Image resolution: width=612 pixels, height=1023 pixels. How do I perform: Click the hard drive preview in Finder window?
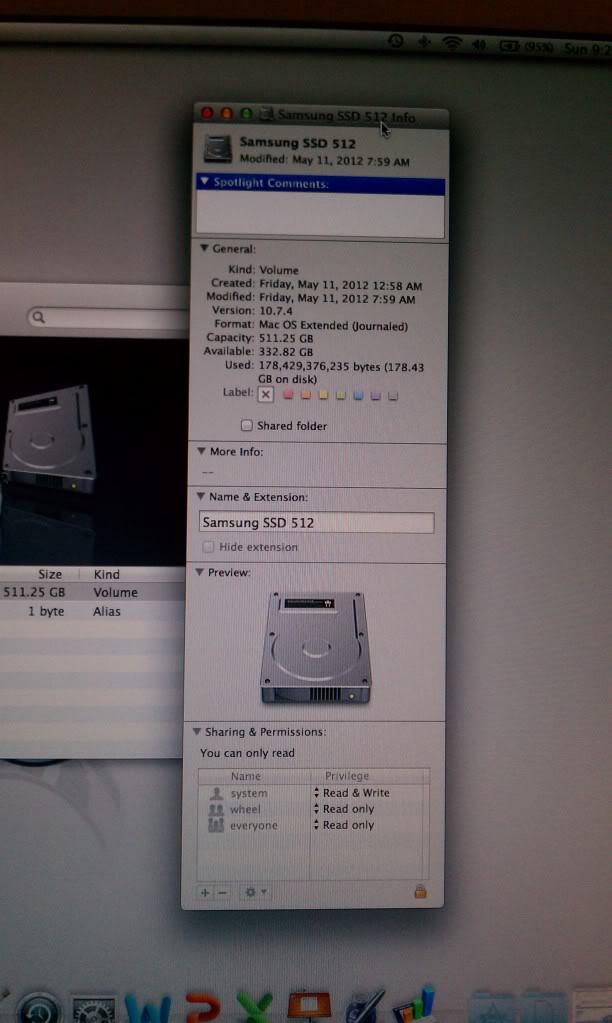tap(49, 440)
